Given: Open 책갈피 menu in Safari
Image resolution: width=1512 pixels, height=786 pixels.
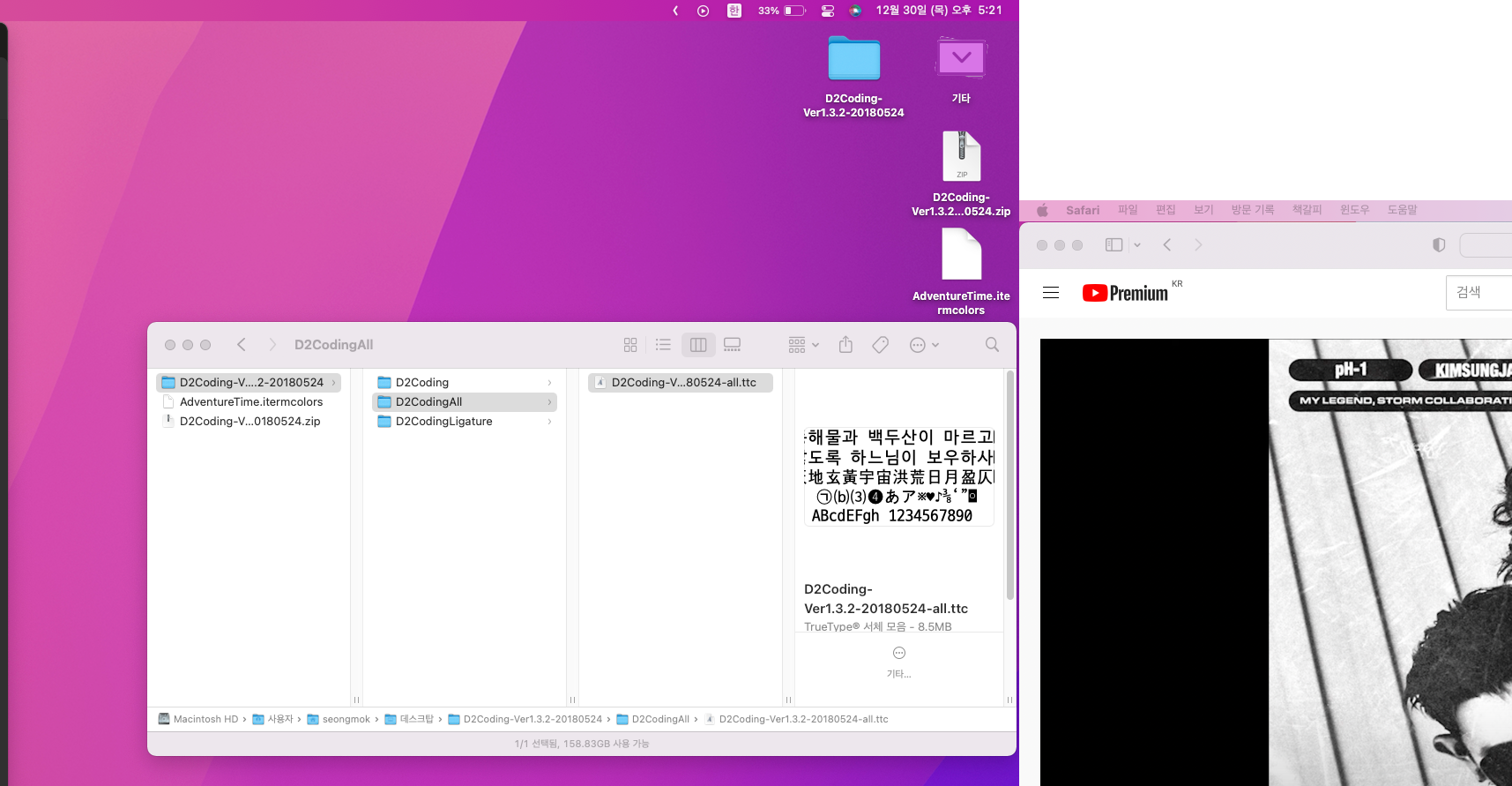Looking at the screenshot, I should coord(1307,210).
